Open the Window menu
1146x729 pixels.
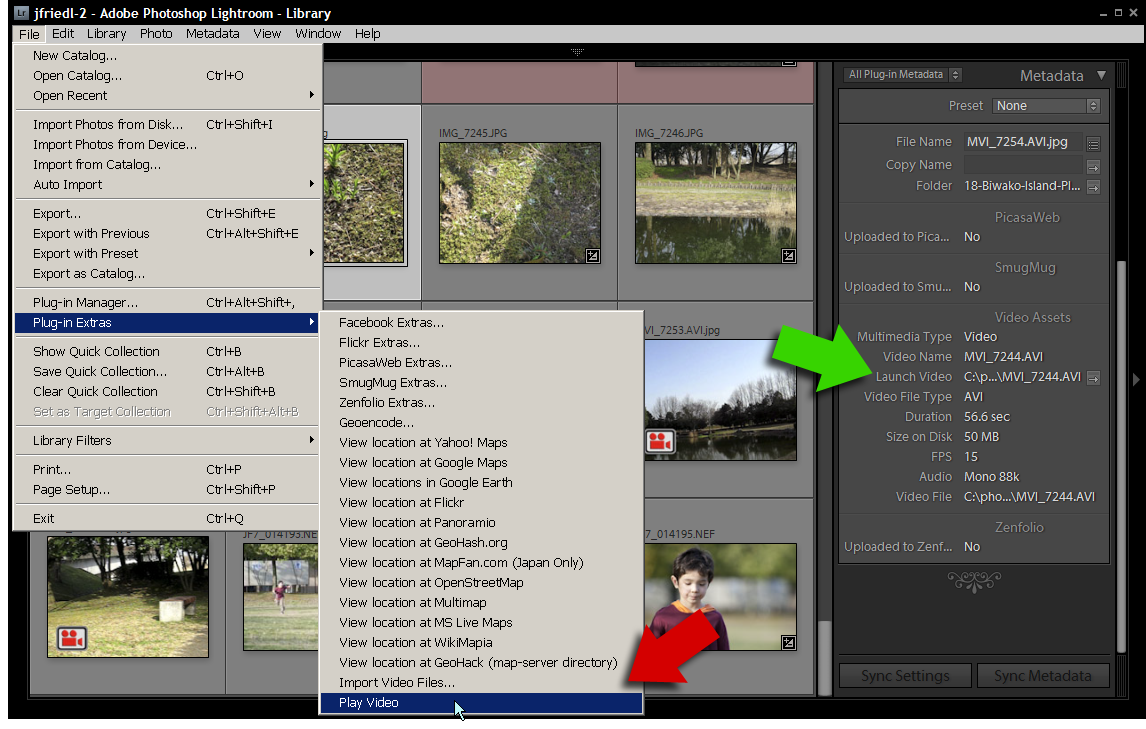click(318, 34)
